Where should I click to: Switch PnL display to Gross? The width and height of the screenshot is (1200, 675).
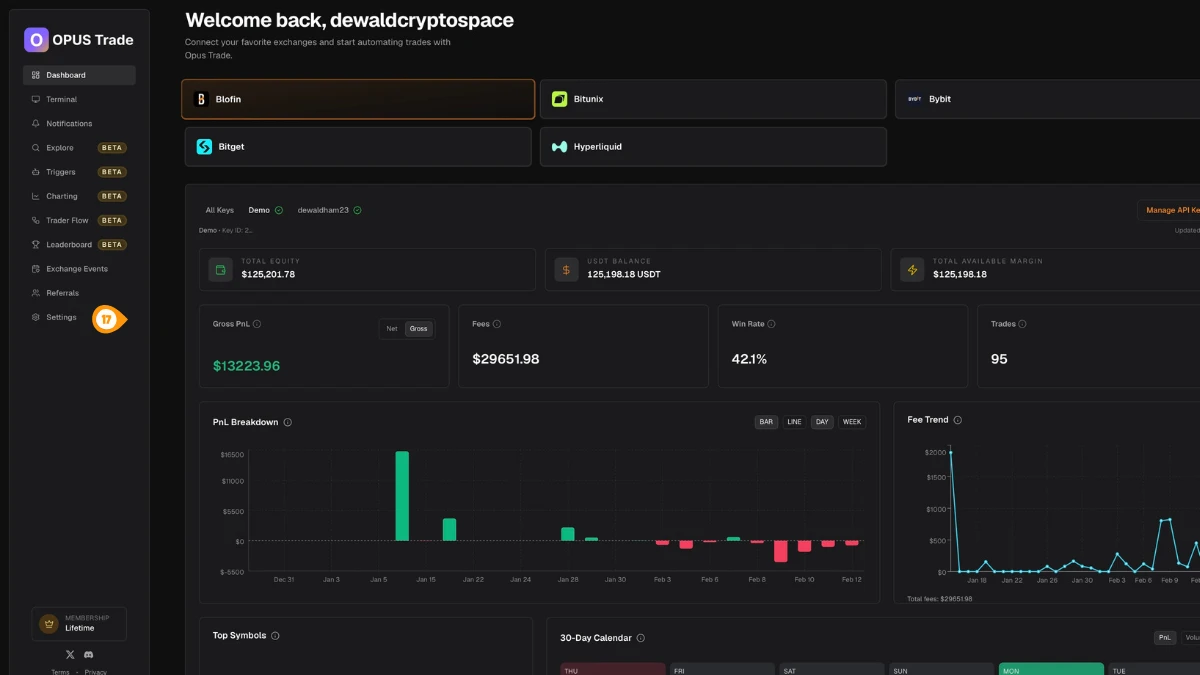419,329
